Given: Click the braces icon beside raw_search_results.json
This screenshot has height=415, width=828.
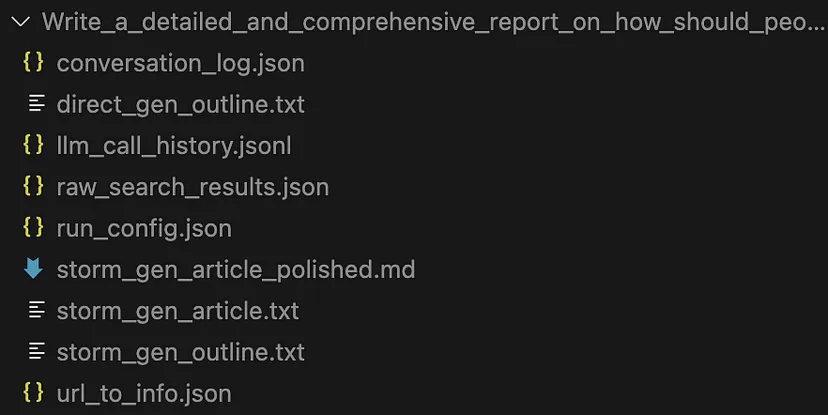Looking at the screenshot, I should (x=33, y=185).
